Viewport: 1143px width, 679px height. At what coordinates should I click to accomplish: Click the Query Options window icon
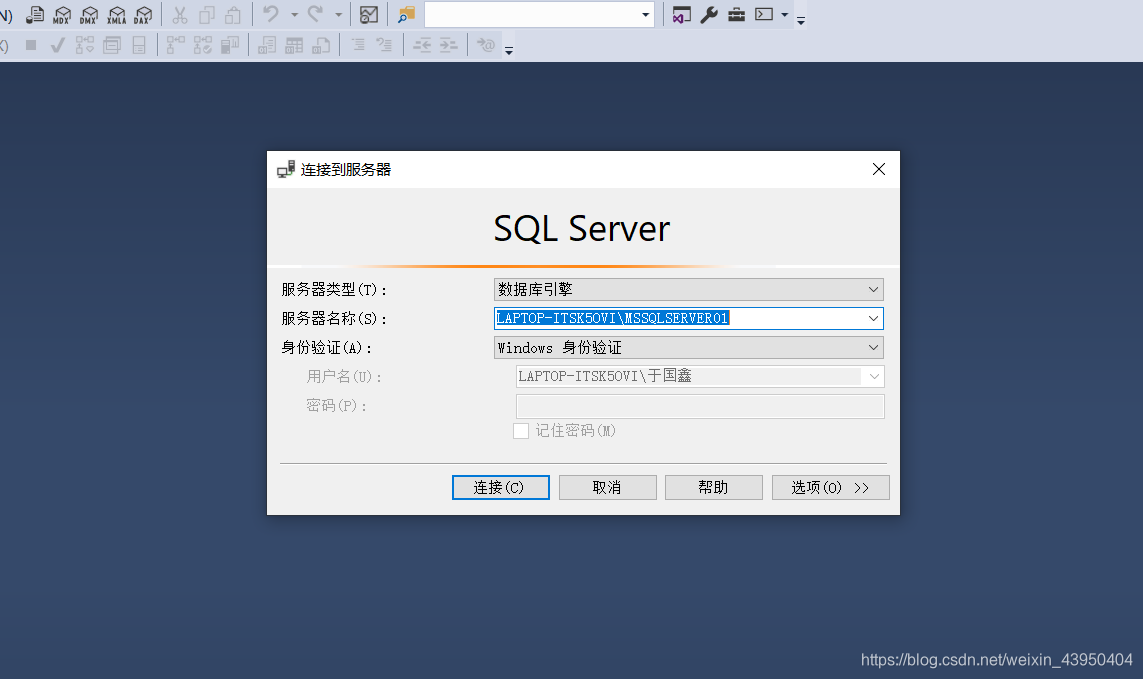coord(112,45)
